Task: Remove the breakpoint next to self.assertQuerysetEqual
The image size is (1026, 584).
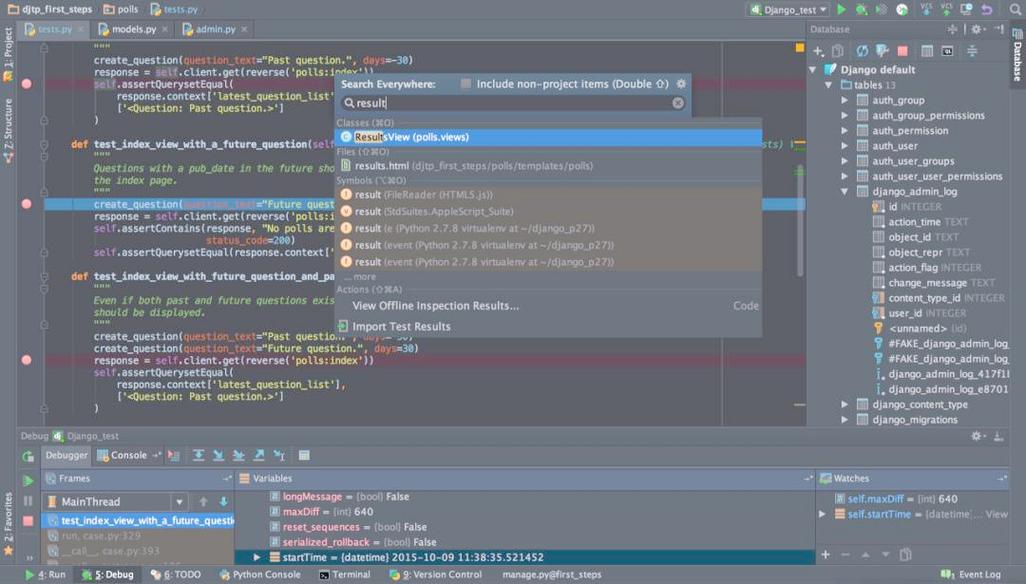Action: click(27, 84)
